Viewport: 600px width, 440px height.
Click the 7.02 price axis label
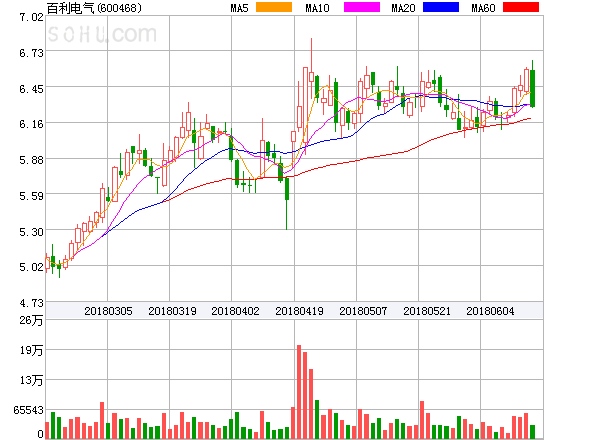[31, 17]
